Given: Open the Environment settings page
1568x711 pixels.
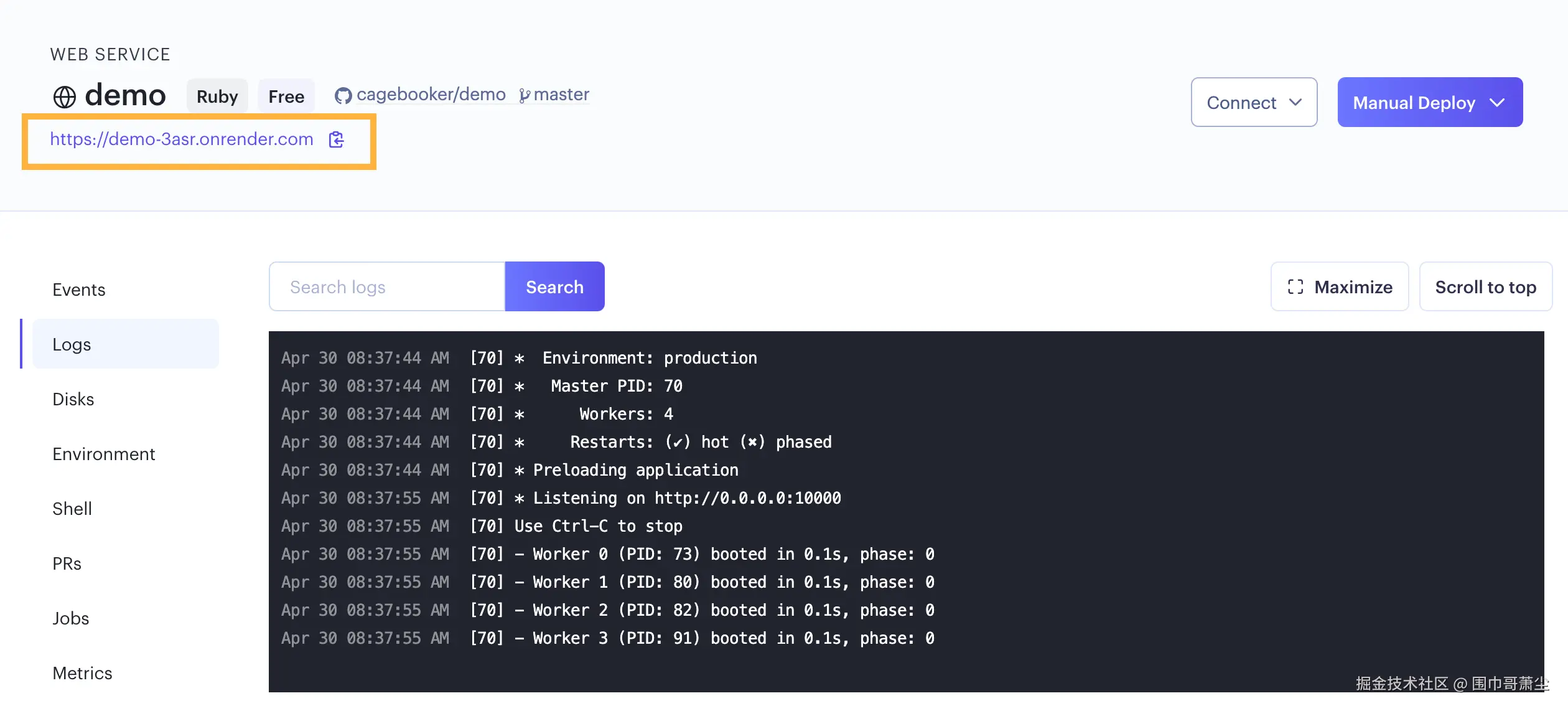Looking at the screenshot, I should coord(104,454).
